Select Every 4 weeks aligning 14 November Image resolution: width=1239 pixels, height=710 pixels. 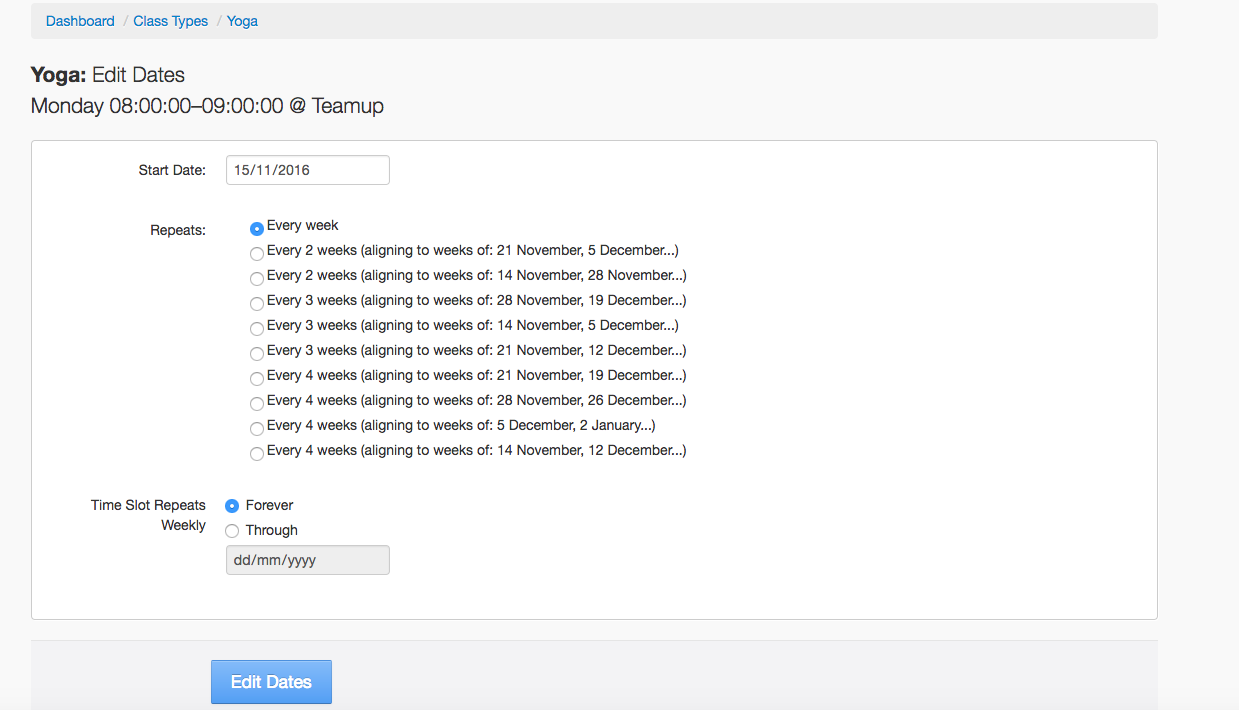pyautogui.click(x=257, y=453)
